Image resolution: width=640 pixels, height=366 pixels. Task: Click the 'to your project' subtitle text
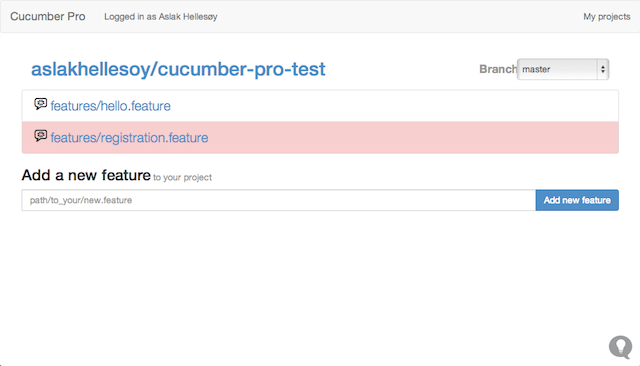click(x=182, y=177)
